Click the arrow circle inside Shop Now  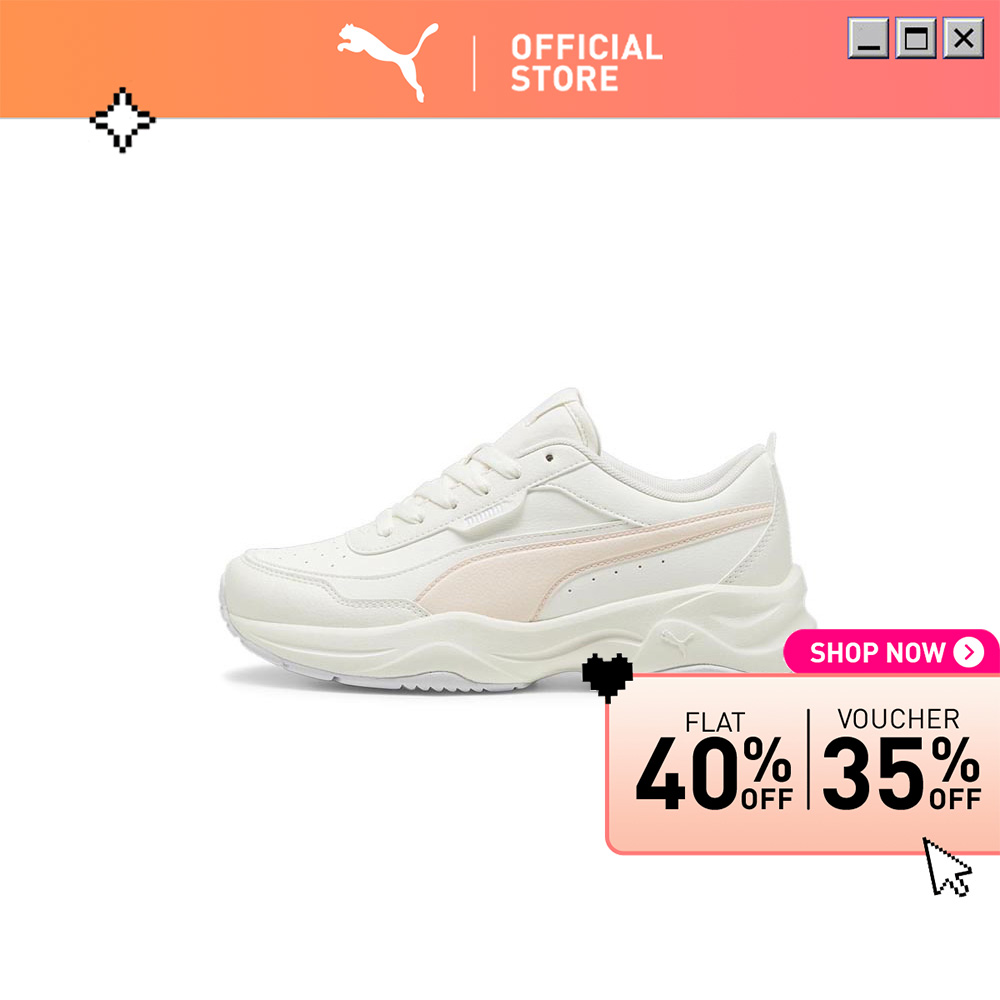[969, 652]
